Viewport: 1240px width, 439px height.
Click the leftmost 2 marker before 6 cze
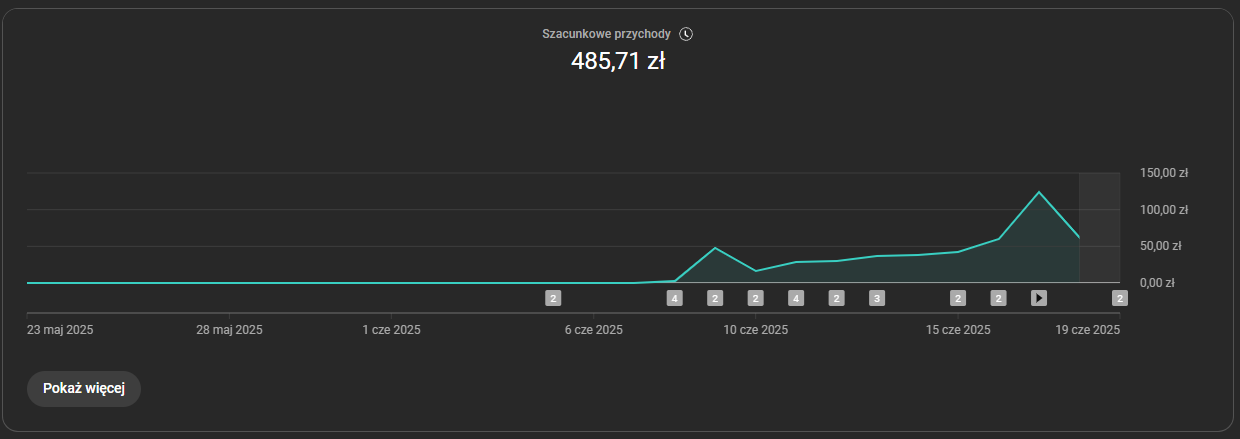point(553,297)
